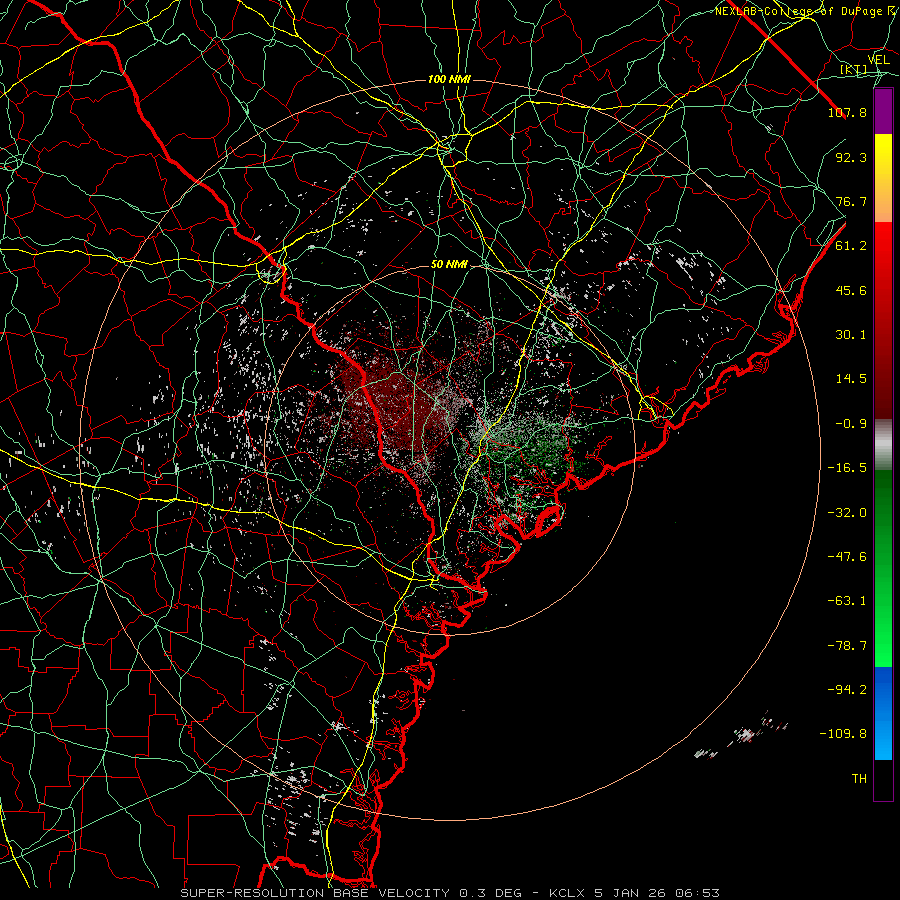Click the -109.8 velocity scale value
900x900 pixels.
point(843,734)
